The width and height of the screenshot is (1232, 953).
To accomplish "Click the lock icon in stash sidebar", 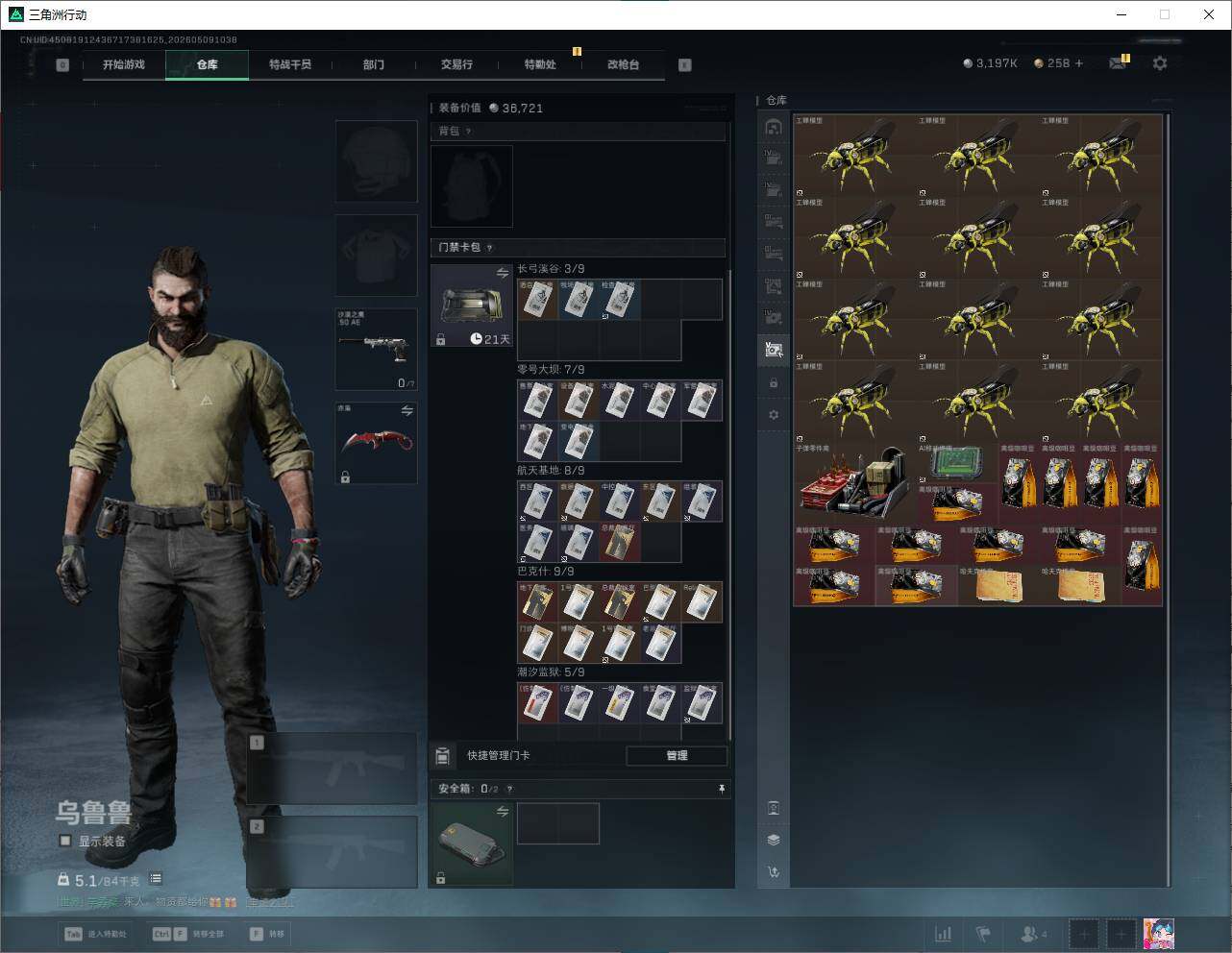I will [774, 383].
